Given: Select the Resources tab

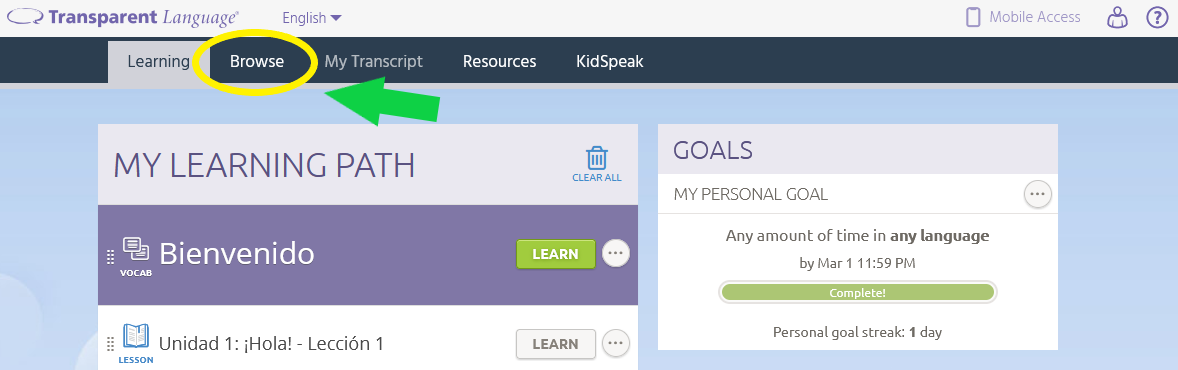Looking at the screenshot, I should coord(500,62).
